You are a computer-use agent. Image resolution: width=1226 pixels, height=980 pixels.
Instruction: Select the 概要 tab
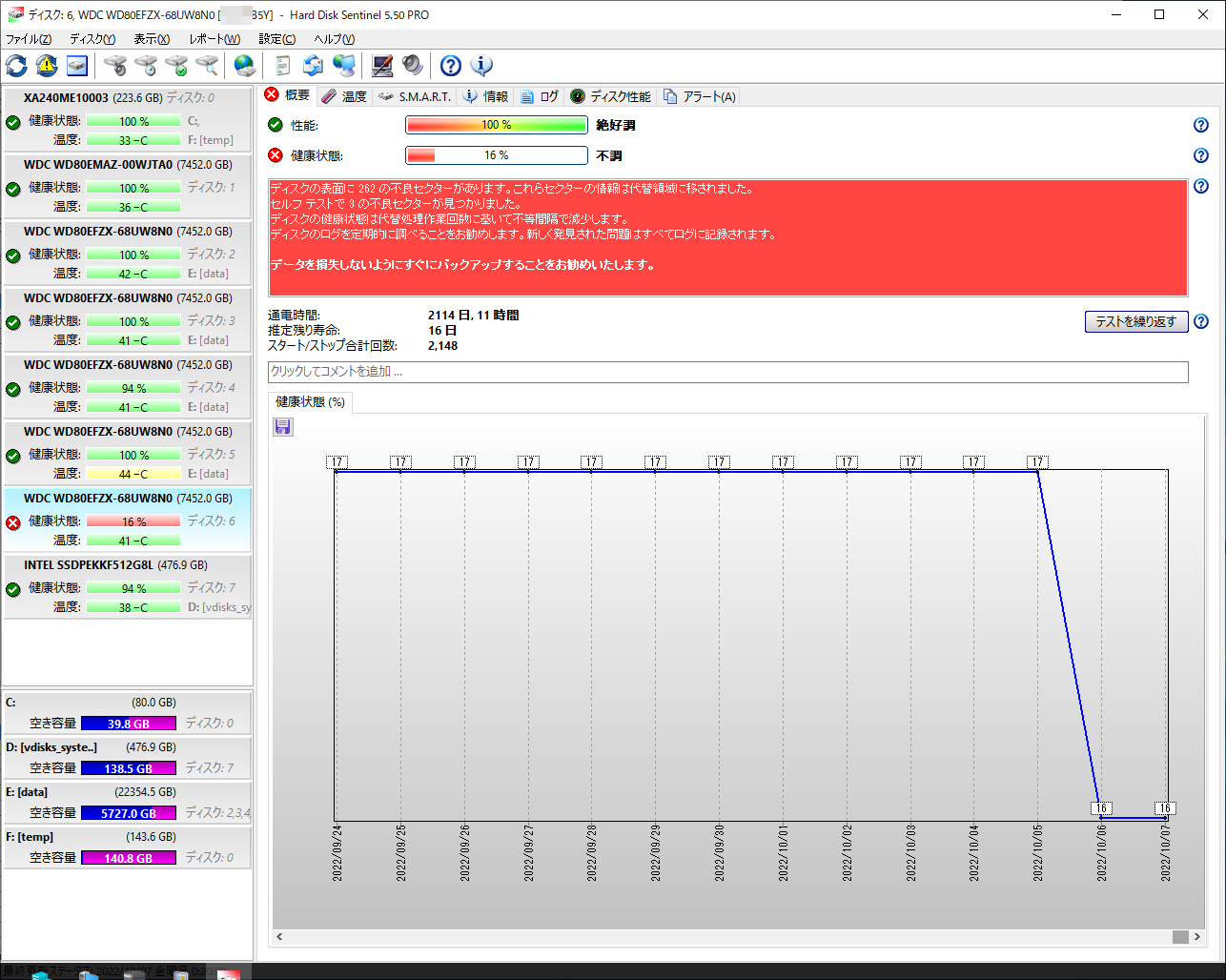point(287,95)
